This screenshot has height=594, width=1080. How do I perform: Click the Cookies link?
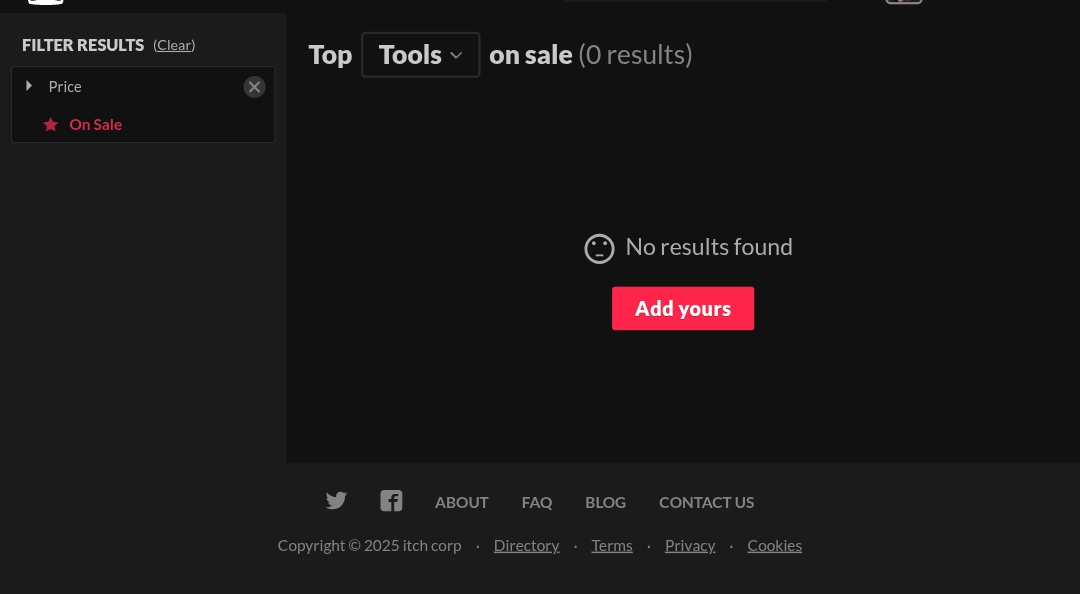(x=774, y=545)
